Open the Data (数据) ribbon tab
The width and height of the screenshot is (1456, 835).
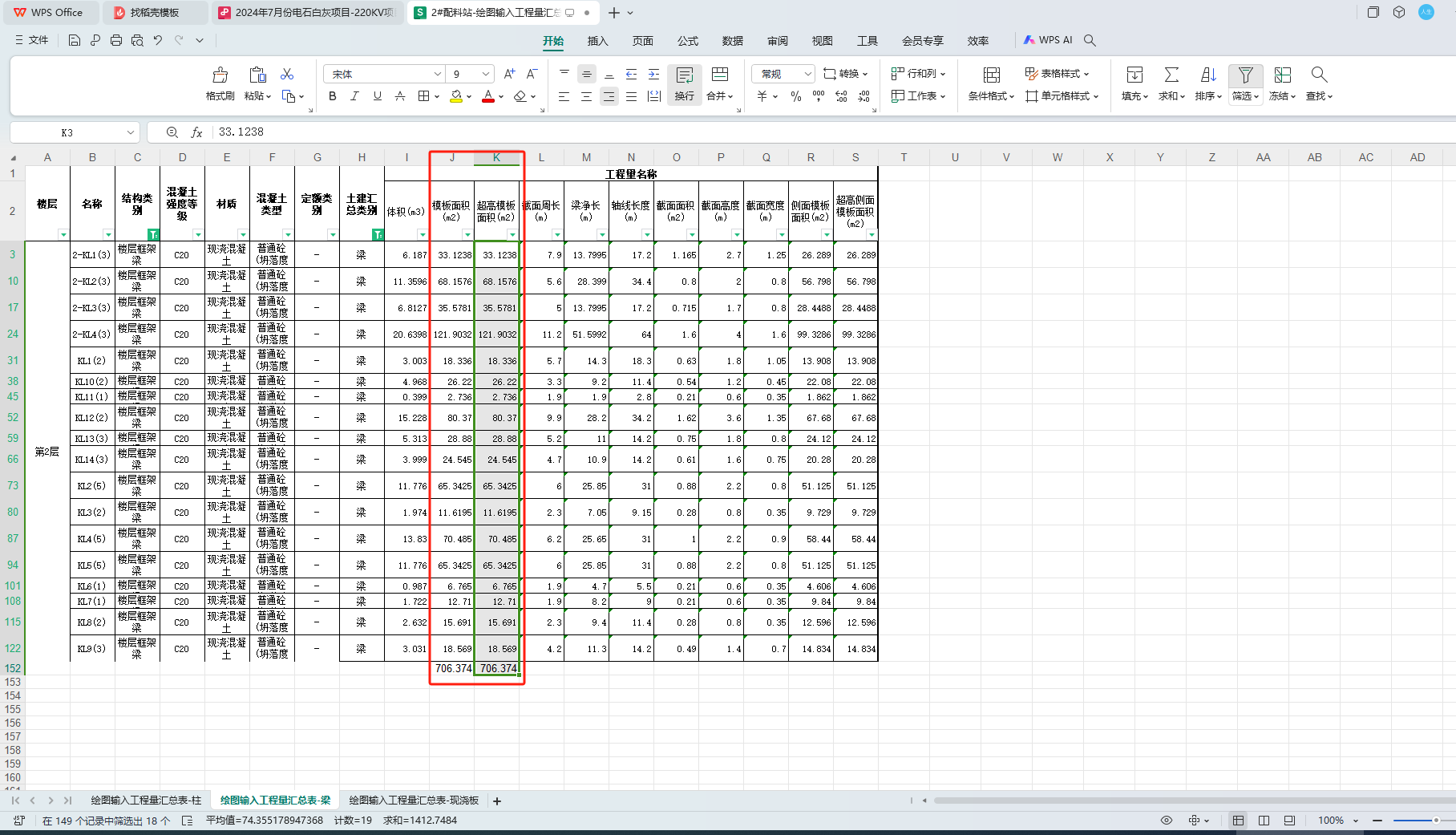coord(733,41)
